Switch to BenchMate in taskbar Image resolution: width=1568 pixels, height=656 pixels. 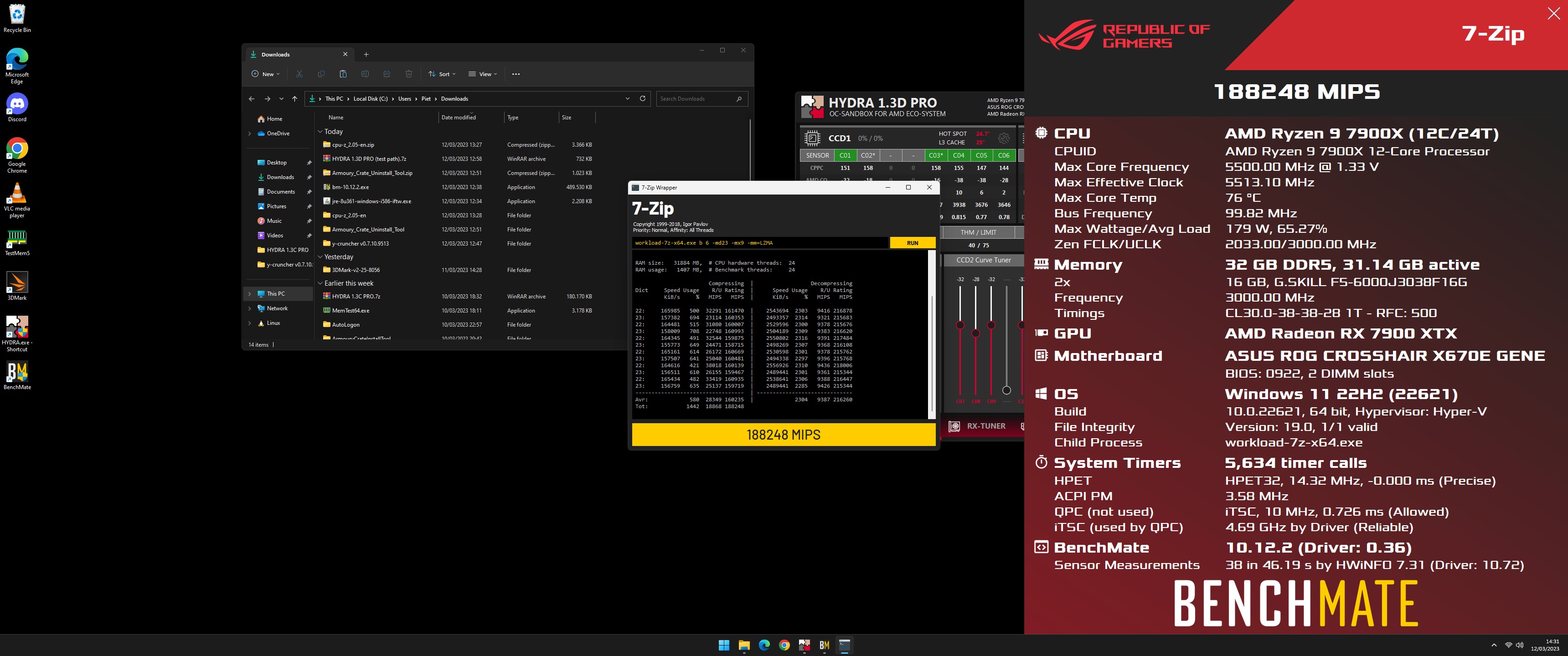824,645
